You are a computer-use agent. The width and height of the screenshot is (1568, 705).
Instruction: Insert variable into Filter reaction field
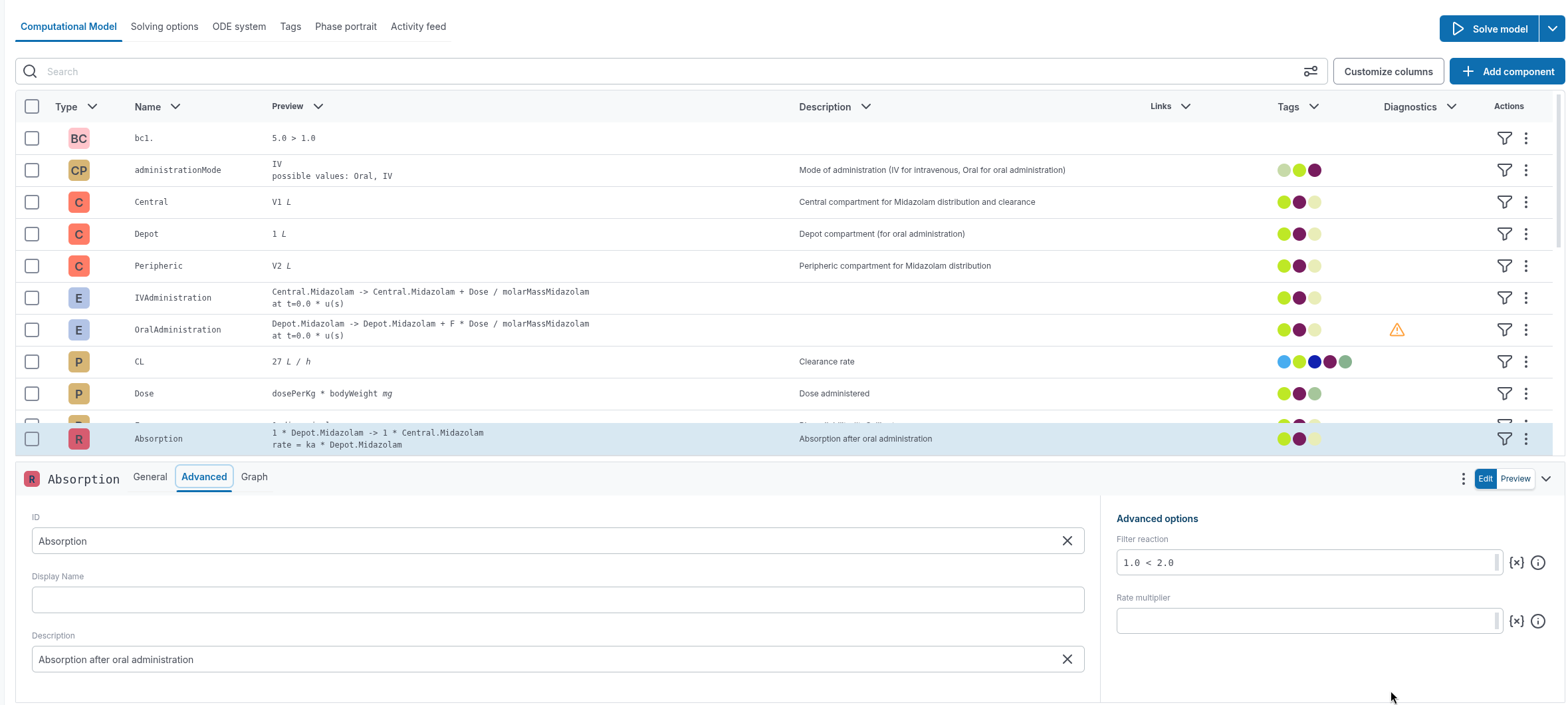click(1516, 563)
